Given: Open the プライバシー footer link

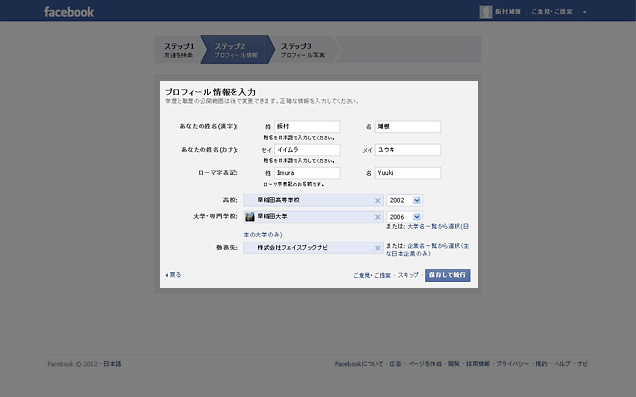Looking at the screenshot, I should 512,364.
